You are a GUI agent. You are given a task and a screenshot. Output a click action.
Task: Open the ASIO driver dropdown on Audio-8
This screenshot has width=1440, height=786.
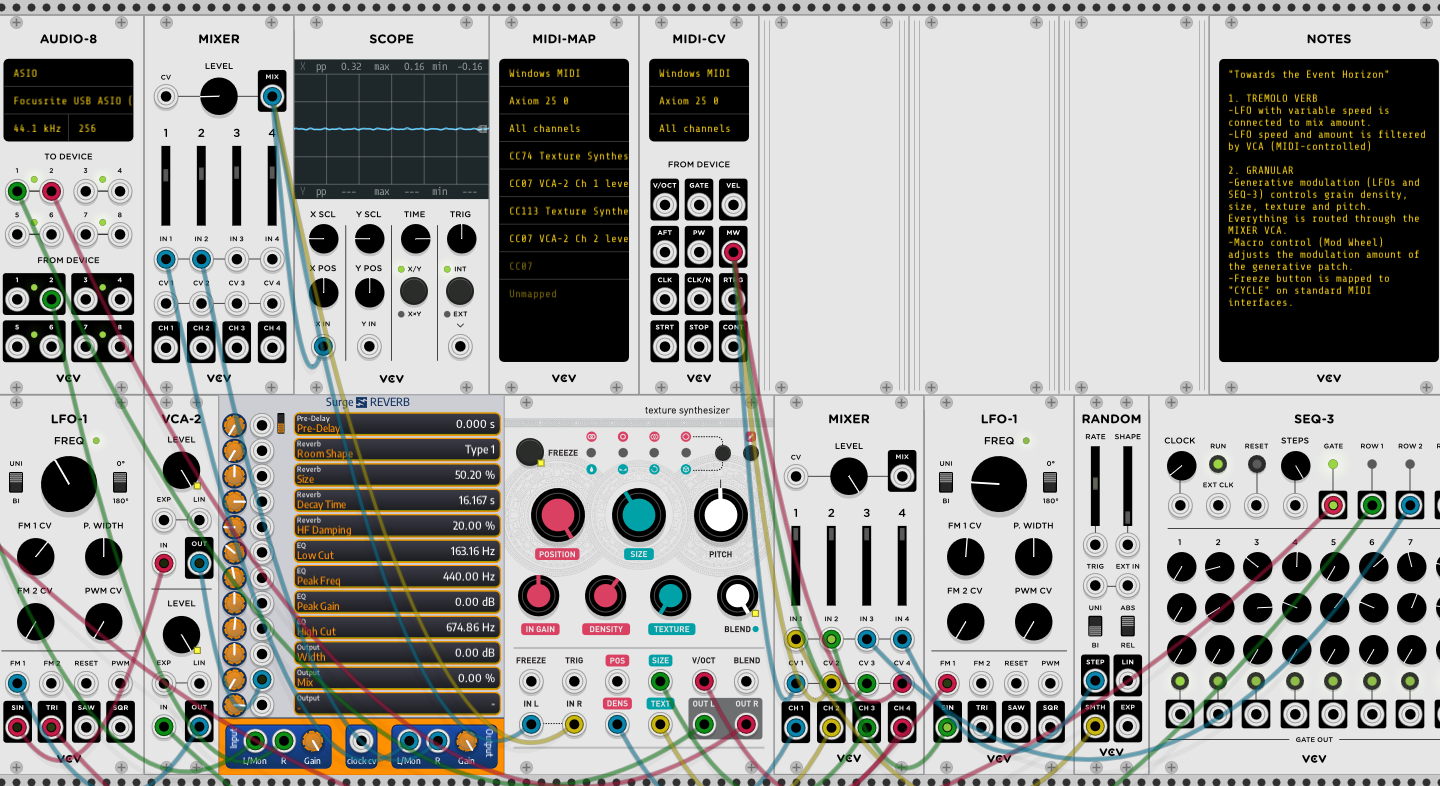[68, 73]
